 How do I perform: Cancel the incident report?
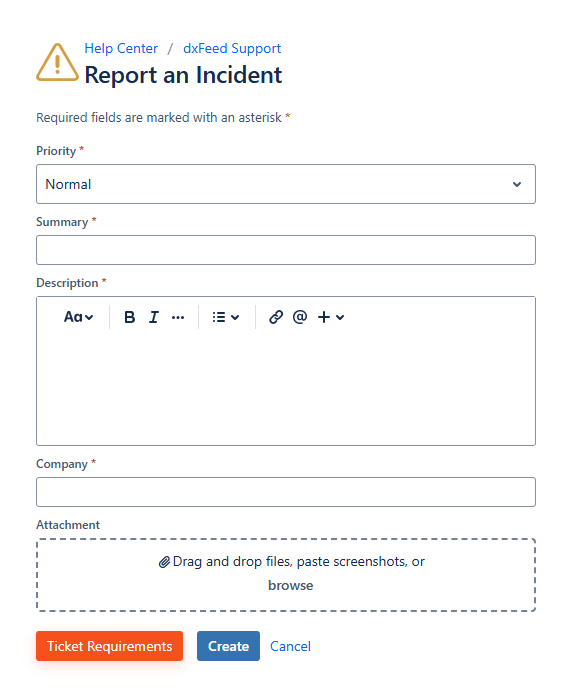click(x=290, y=646)
